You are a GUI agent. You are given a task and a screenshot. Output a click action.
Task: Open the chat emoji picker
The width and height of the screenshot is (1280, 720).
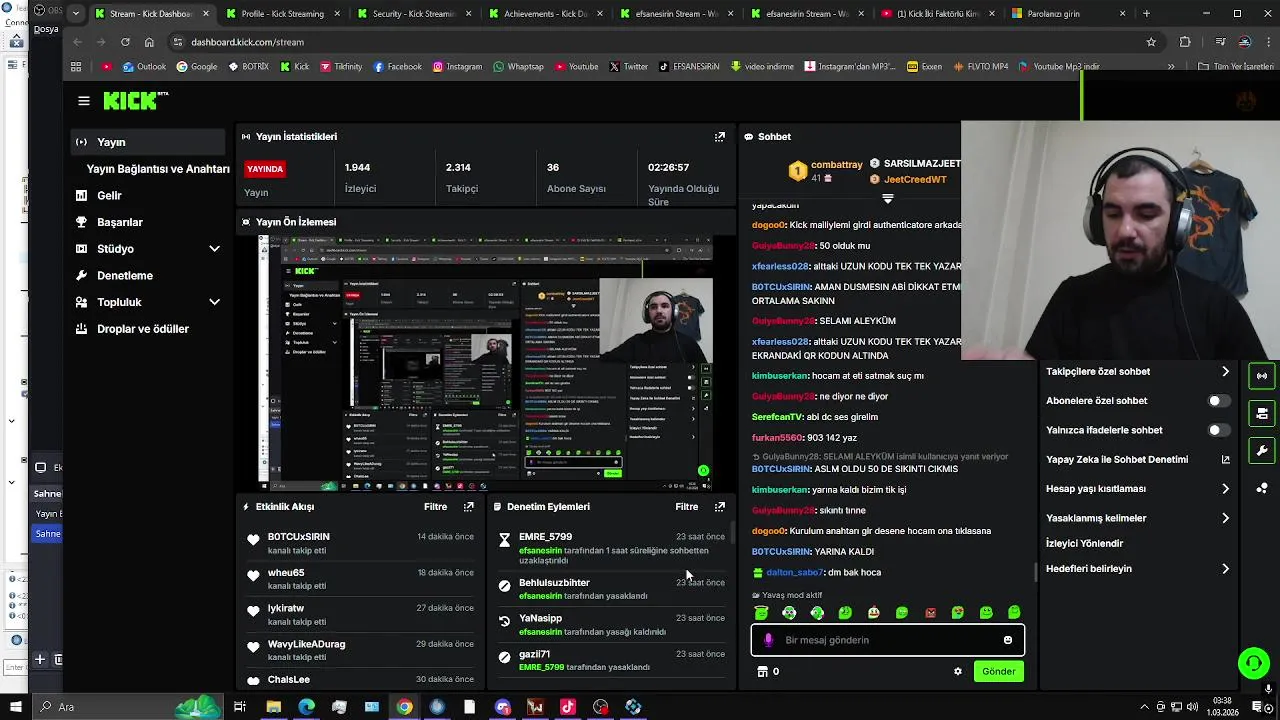pyautogui.click(x=1008, y=640)
